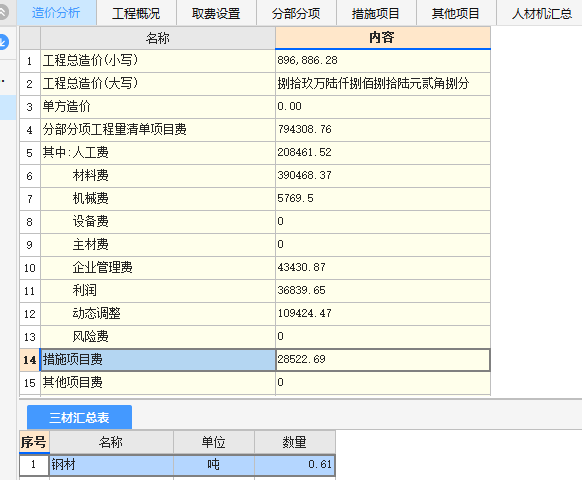
Task: Switch to the 分部分项 tab
Action: 296,14
